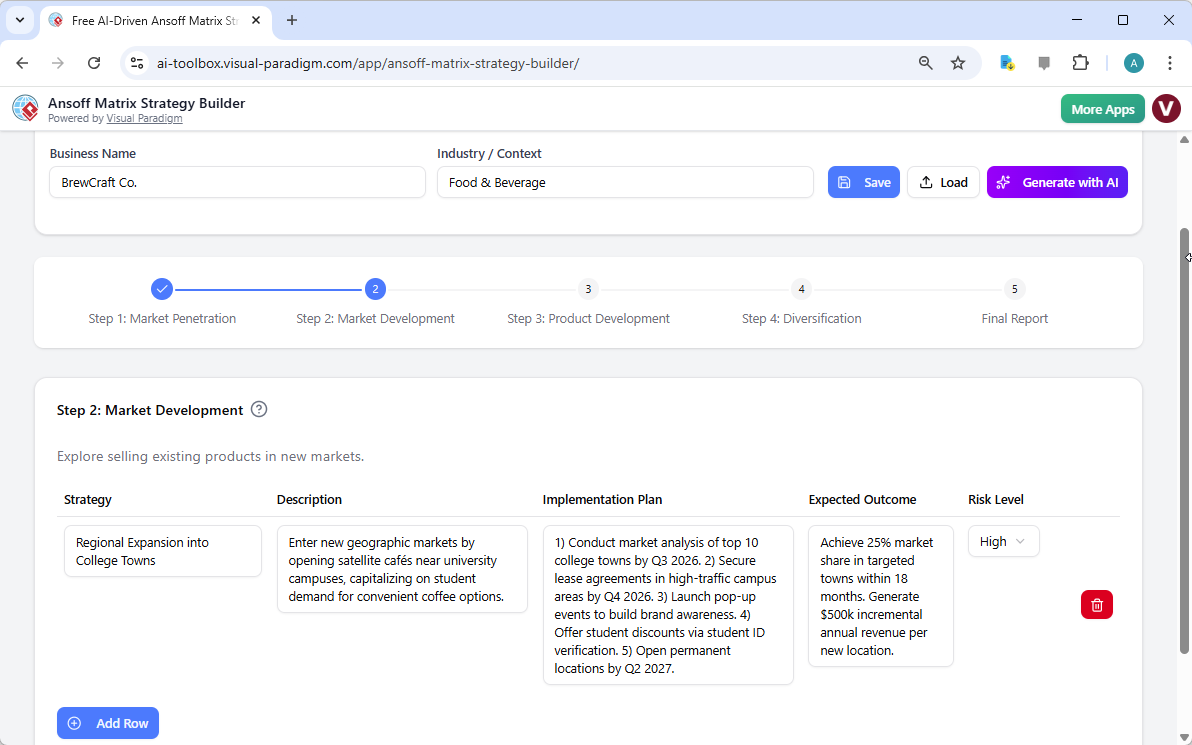Open the browser extensions puzzle menu
Screen dimensions: 1192x745
1081,62
